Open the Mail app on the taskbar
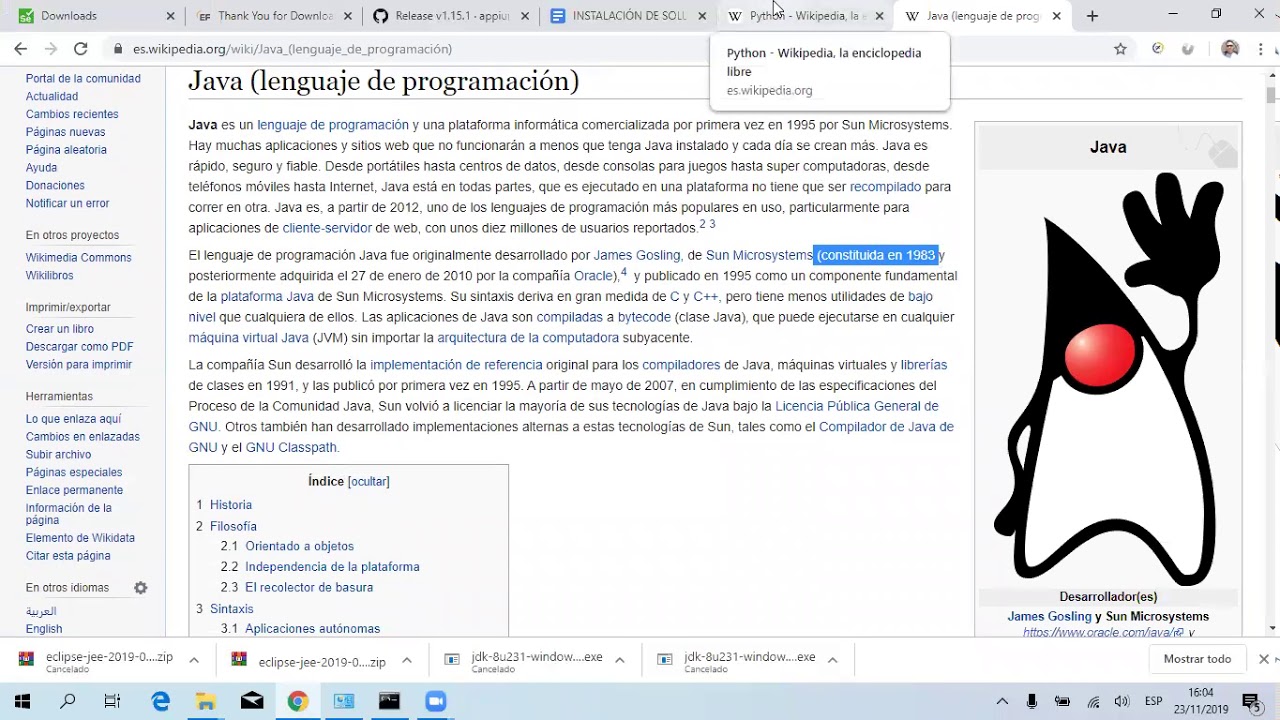Viewport: 1280px width, 720px height. (252, 701)
